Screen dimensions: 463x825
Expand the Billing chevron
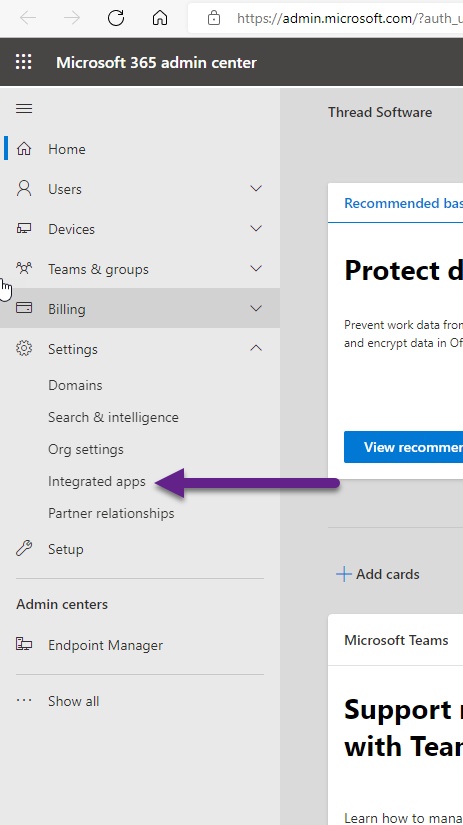256,308
